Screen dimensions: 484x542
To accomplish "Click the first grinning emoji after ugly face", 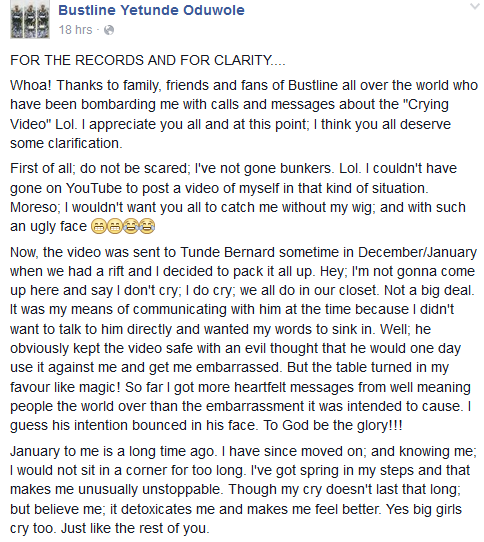I will coord(98,226).
